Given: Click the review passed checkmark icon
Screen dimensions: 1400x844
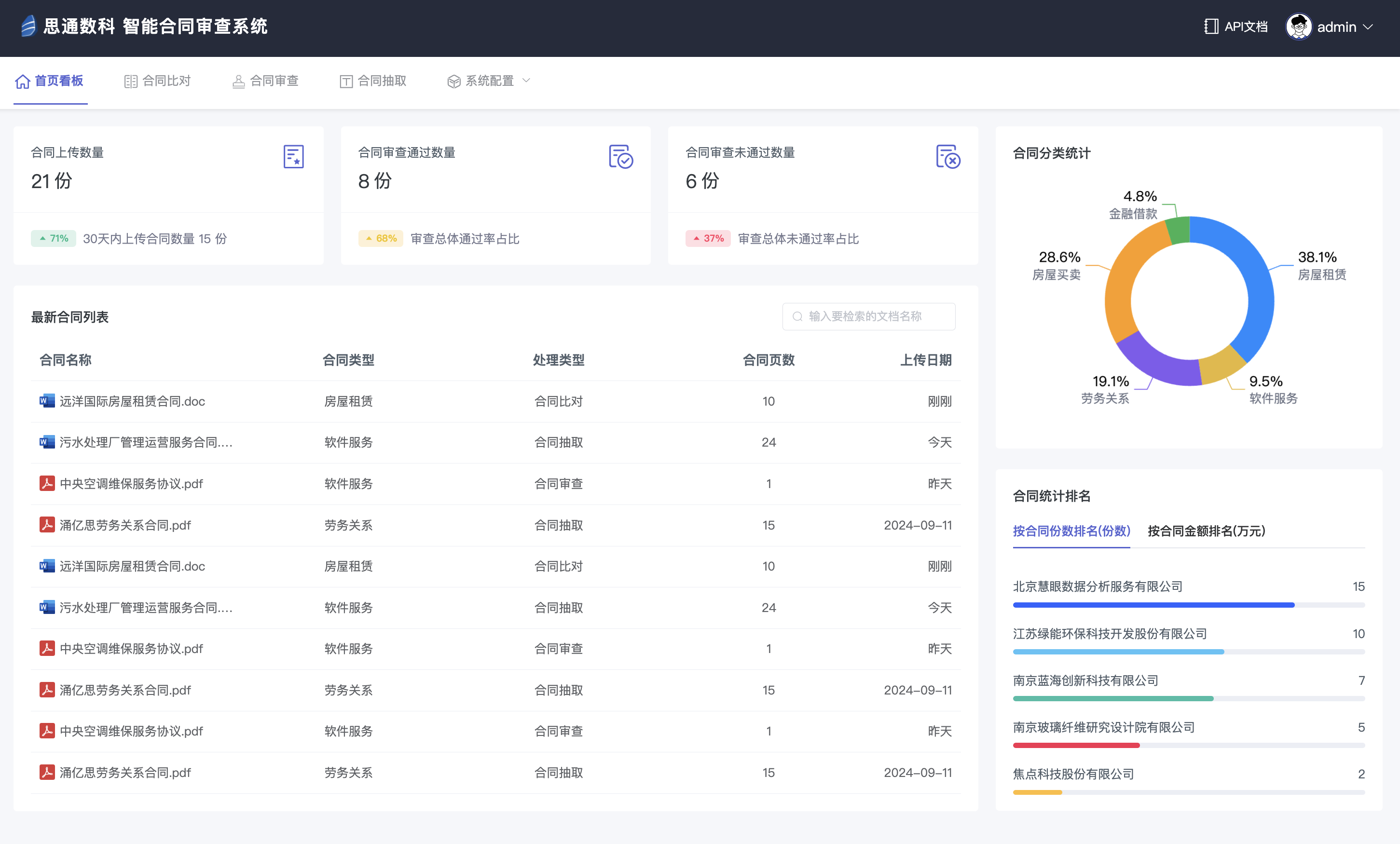Looking at the screenshot, I should pyautogui.click(x=620, y=157).
